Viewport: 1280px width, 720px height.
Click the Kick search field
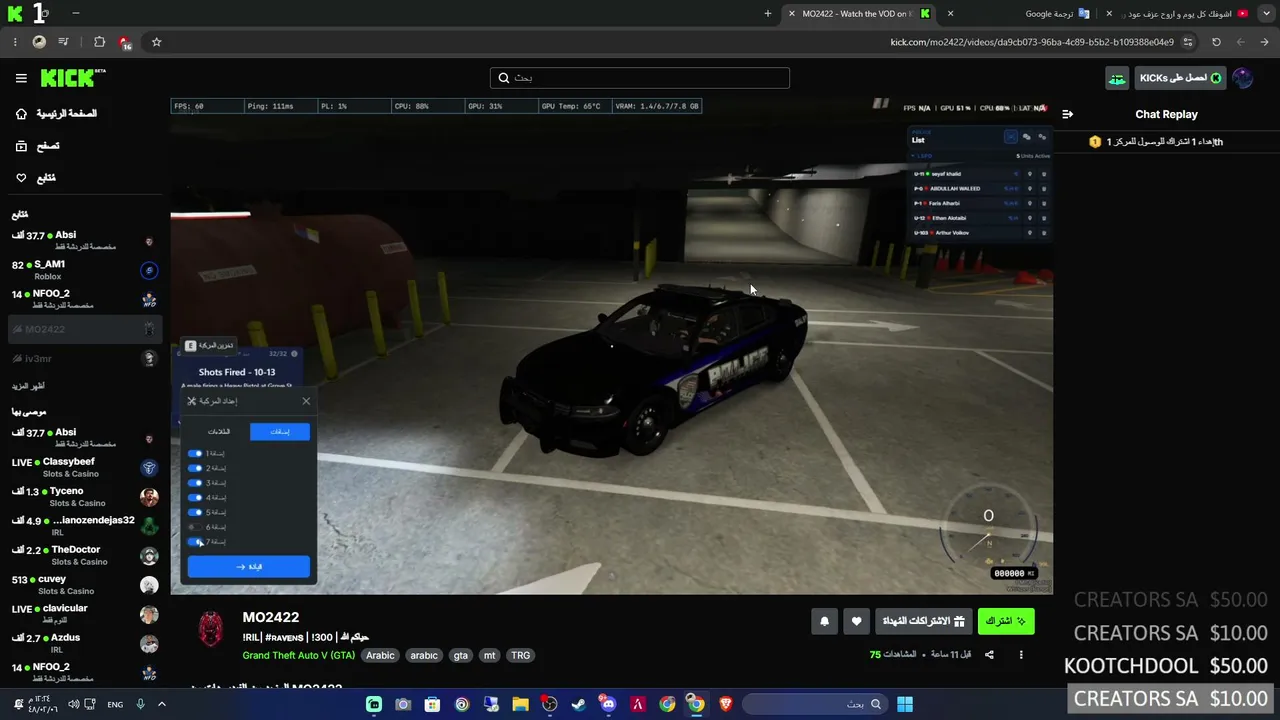click(x=640, y=78)
